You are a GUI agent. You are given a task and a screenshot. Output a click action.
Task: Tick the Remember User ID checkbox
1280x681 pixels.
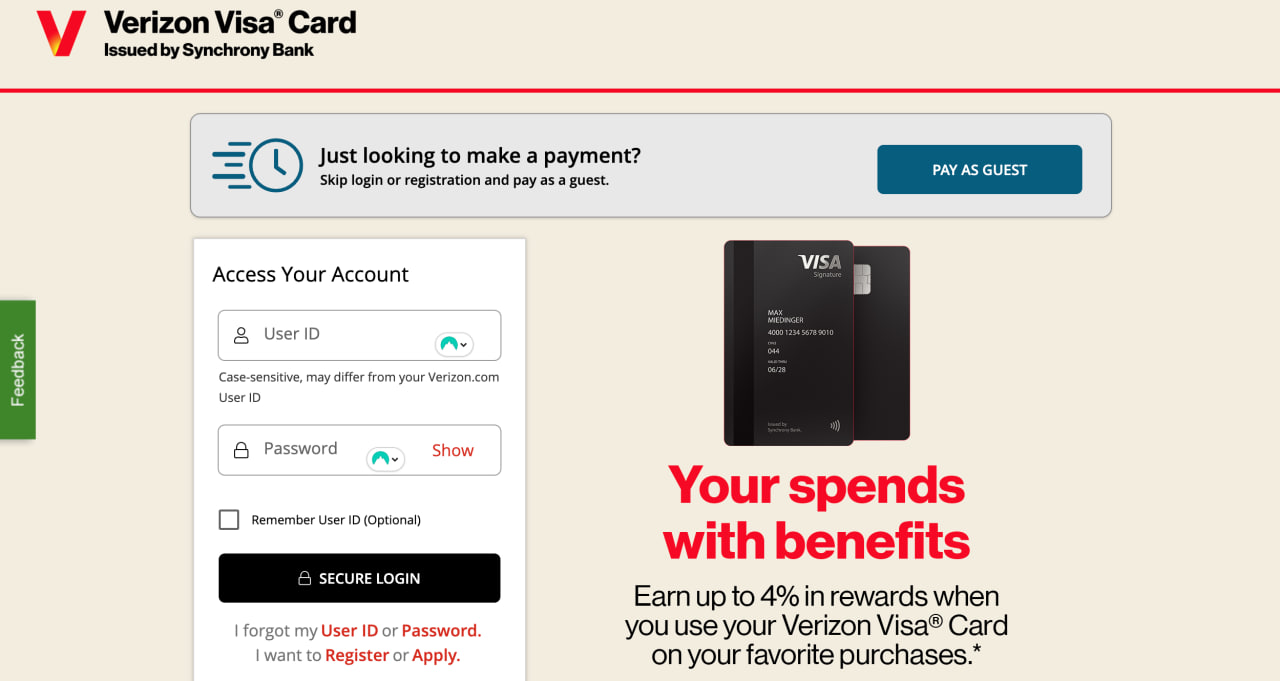[x=229, y=520]
